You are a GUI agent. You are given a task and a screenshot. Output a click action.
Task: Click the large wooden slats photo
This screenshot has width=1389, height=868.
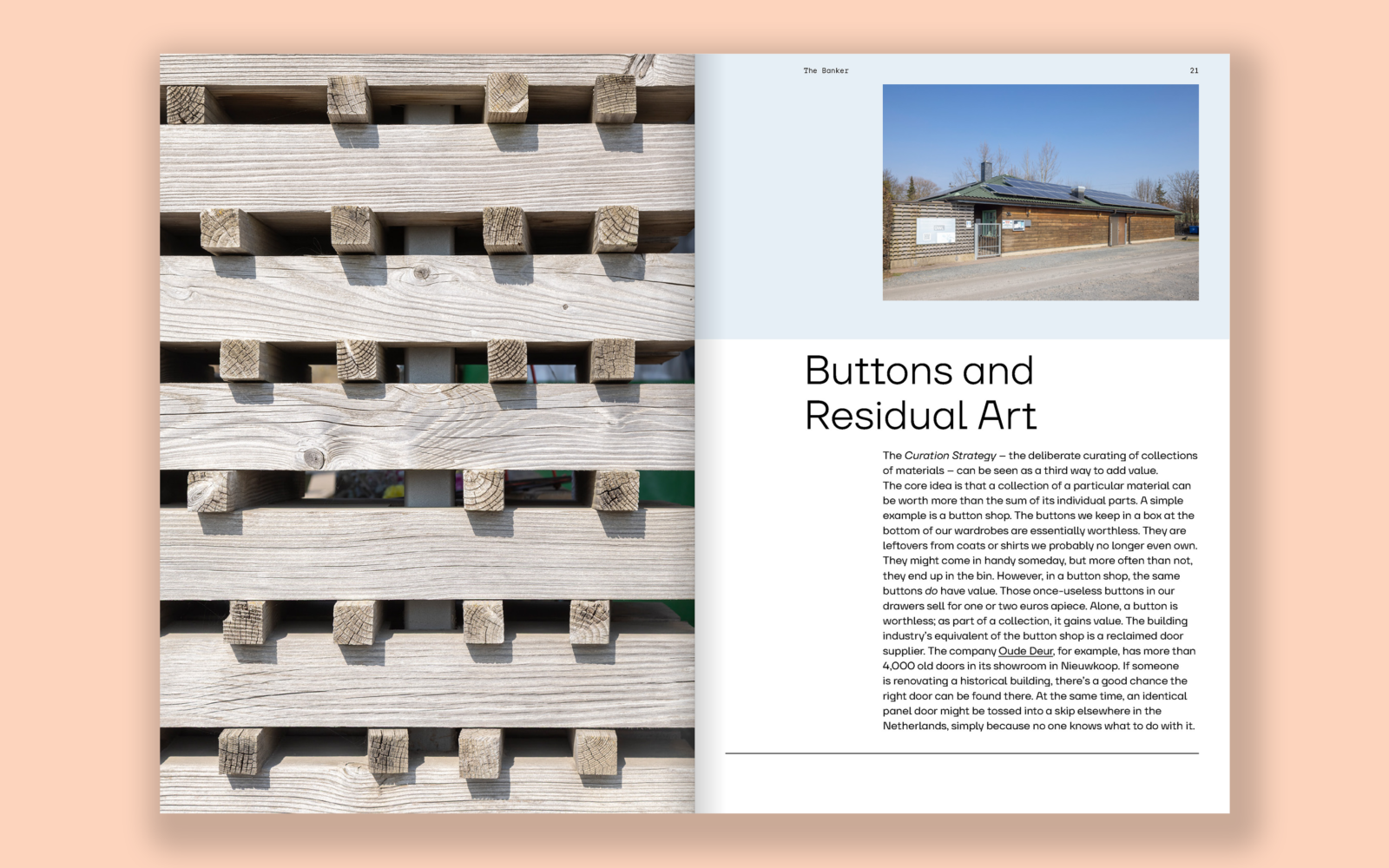pyautogui.click(x=426, y=433)
